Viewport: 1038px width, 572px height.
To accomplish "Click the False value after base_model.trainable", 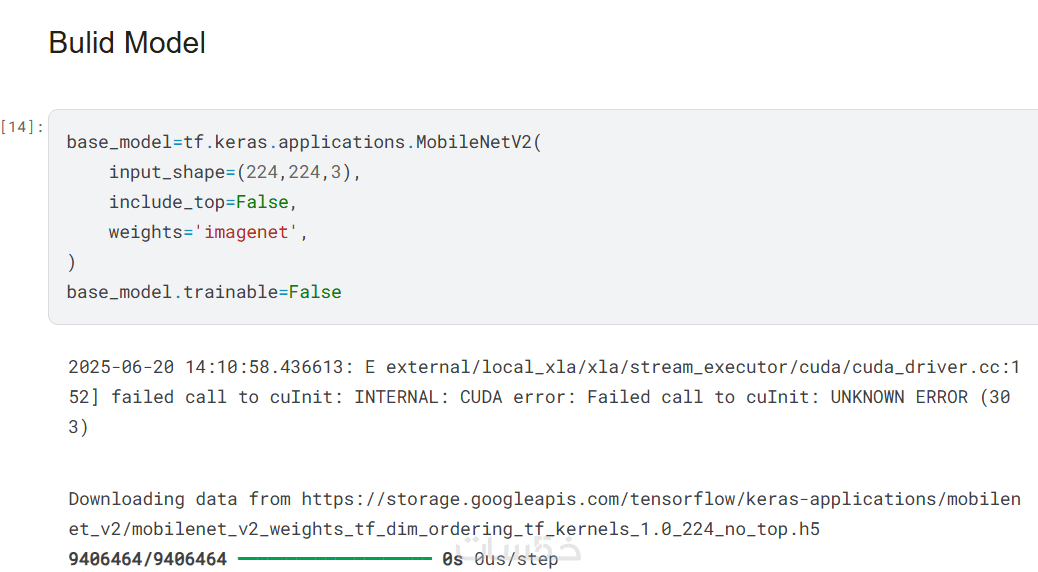I will (315, 292).
